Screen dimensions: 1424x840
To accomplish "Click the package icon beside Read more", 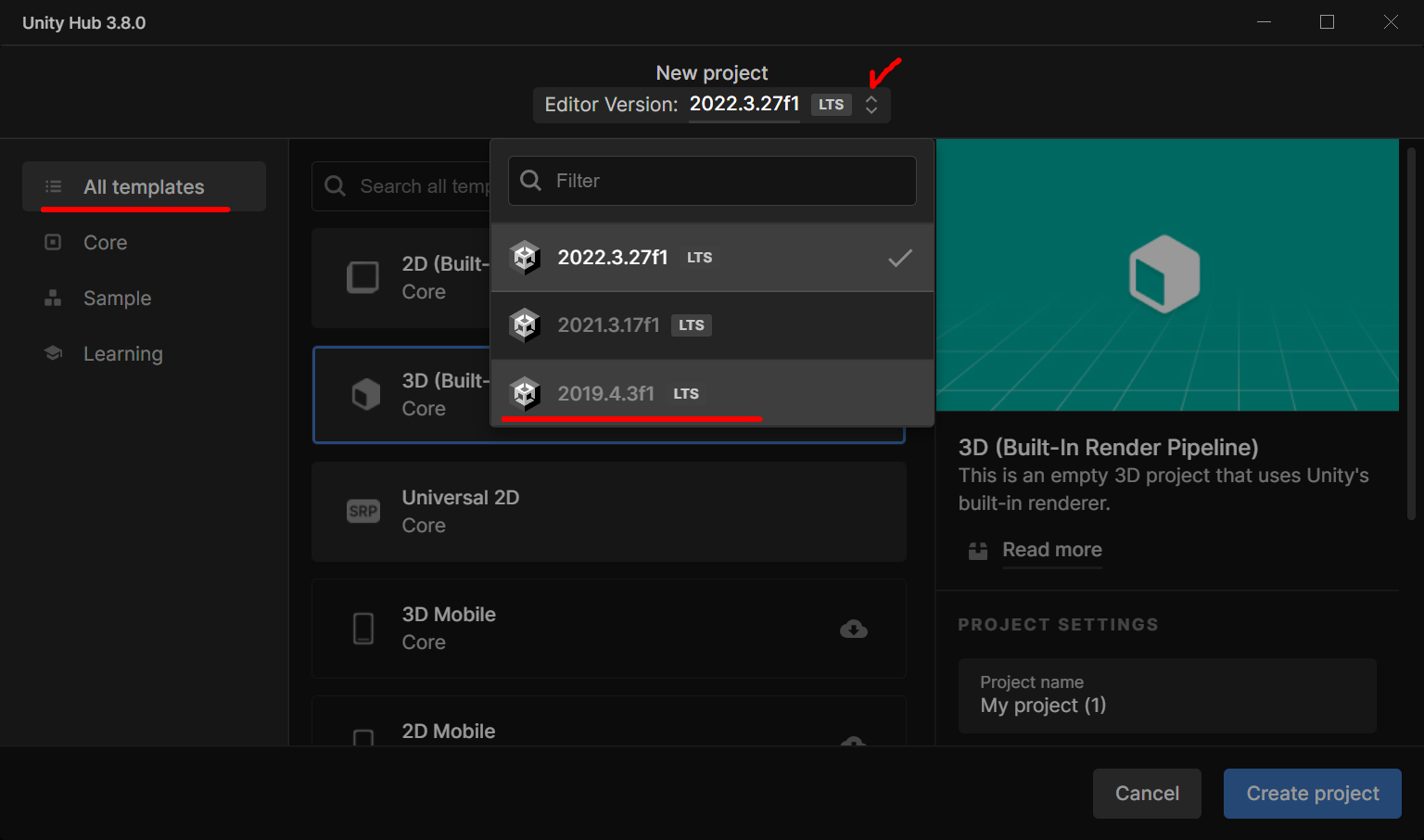I will [978, 551].
